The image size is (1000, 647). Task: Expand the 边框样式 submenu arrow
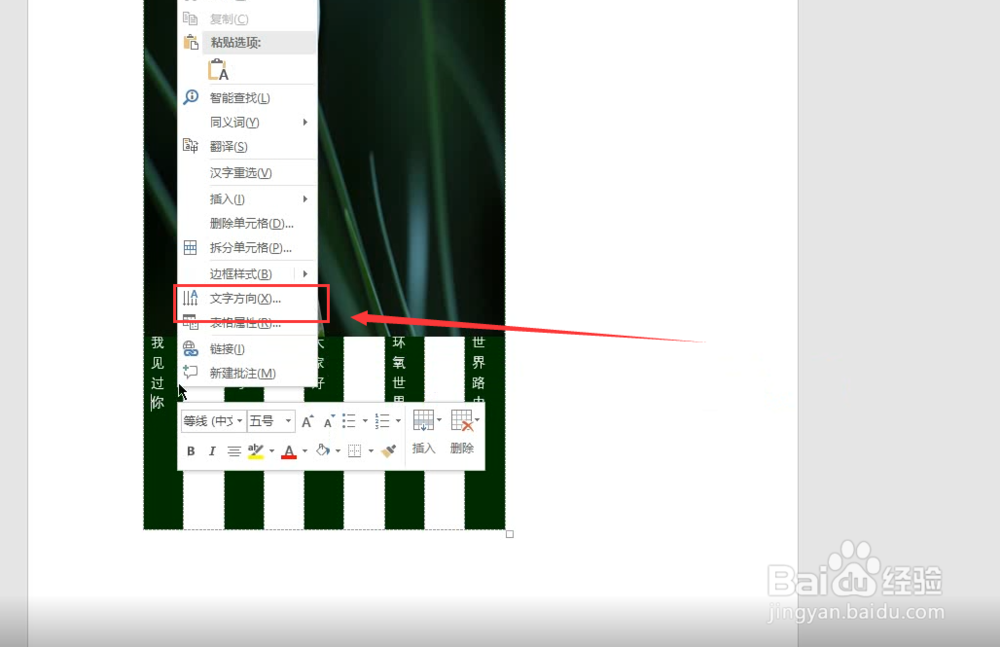click(x=305, y=274)
